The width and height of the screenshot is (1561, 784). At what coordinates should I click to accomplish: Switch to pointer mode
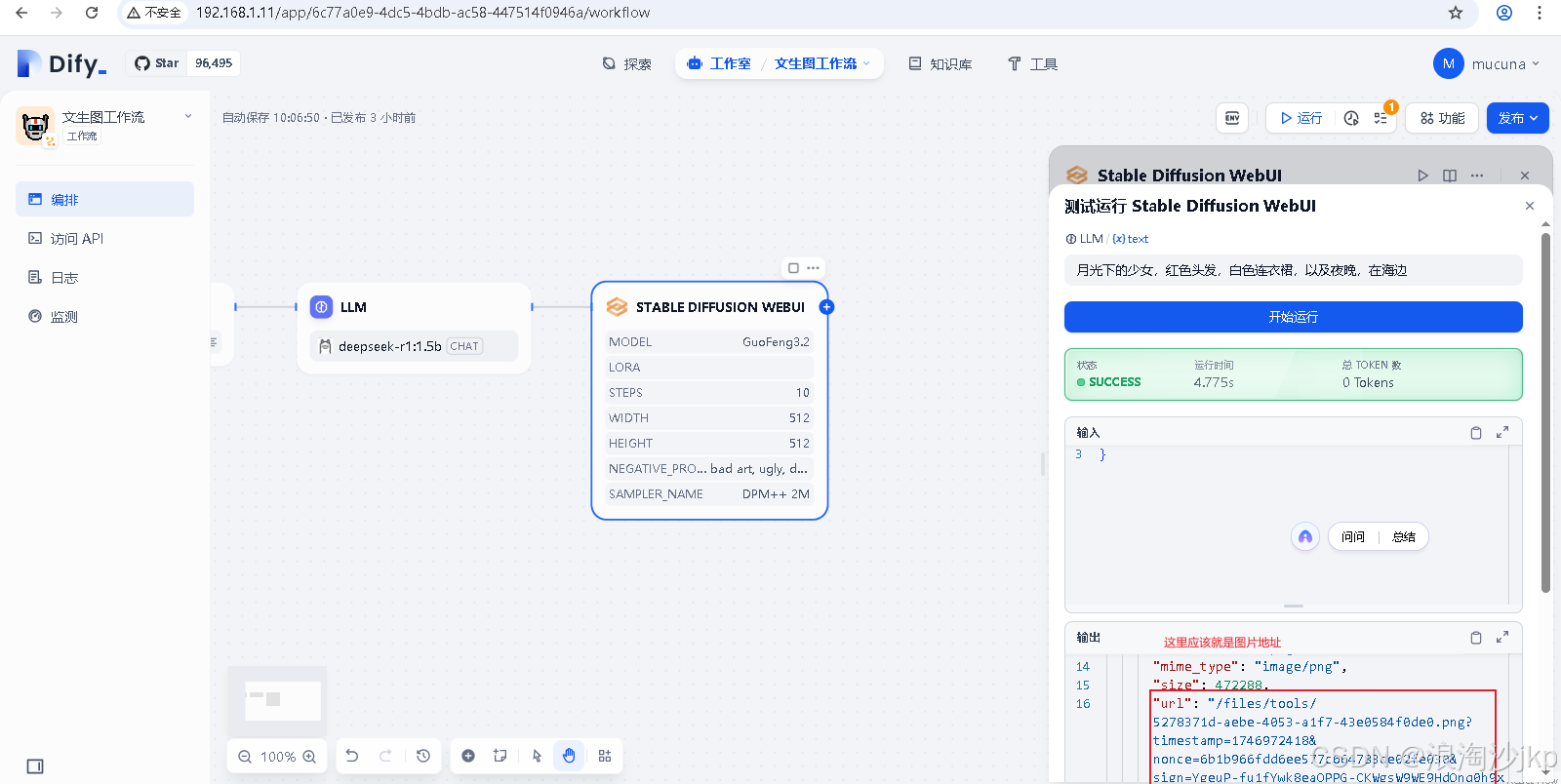(537, 756)
